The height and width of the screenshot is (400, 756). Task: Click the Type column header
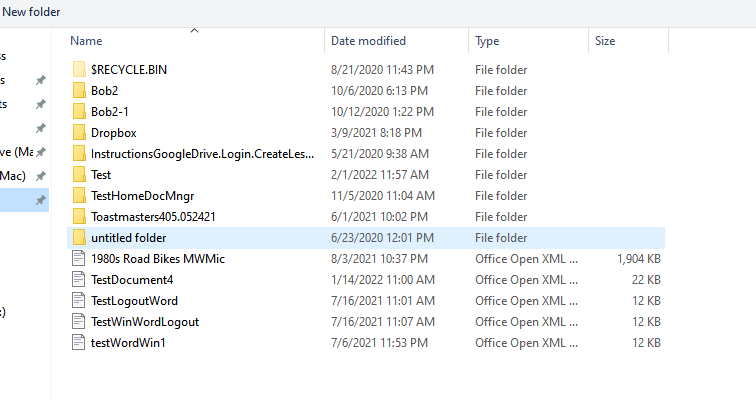(x=487, y=41)
